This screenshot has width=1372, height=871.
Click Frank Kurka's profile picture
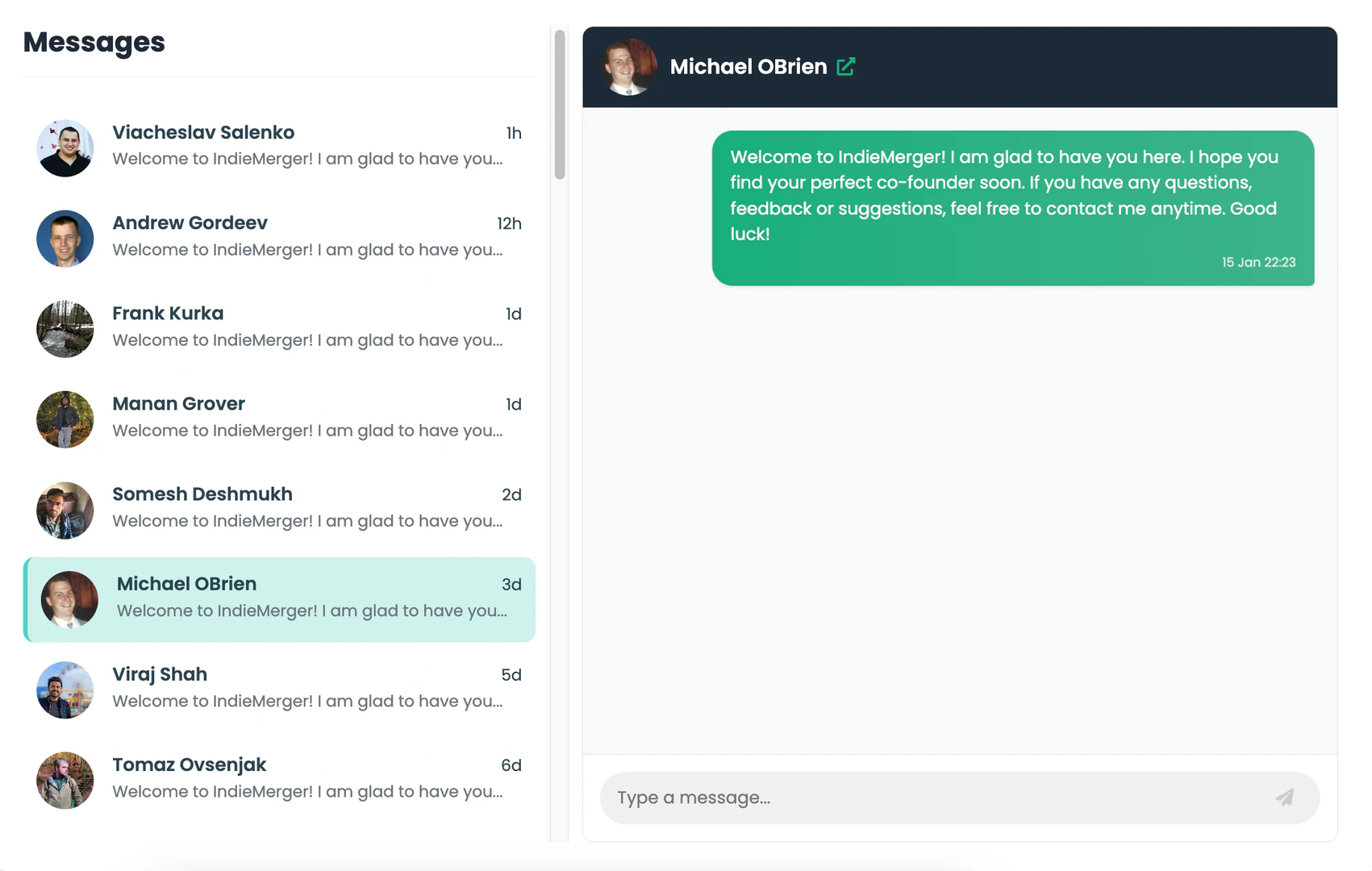tap(65, 329)
